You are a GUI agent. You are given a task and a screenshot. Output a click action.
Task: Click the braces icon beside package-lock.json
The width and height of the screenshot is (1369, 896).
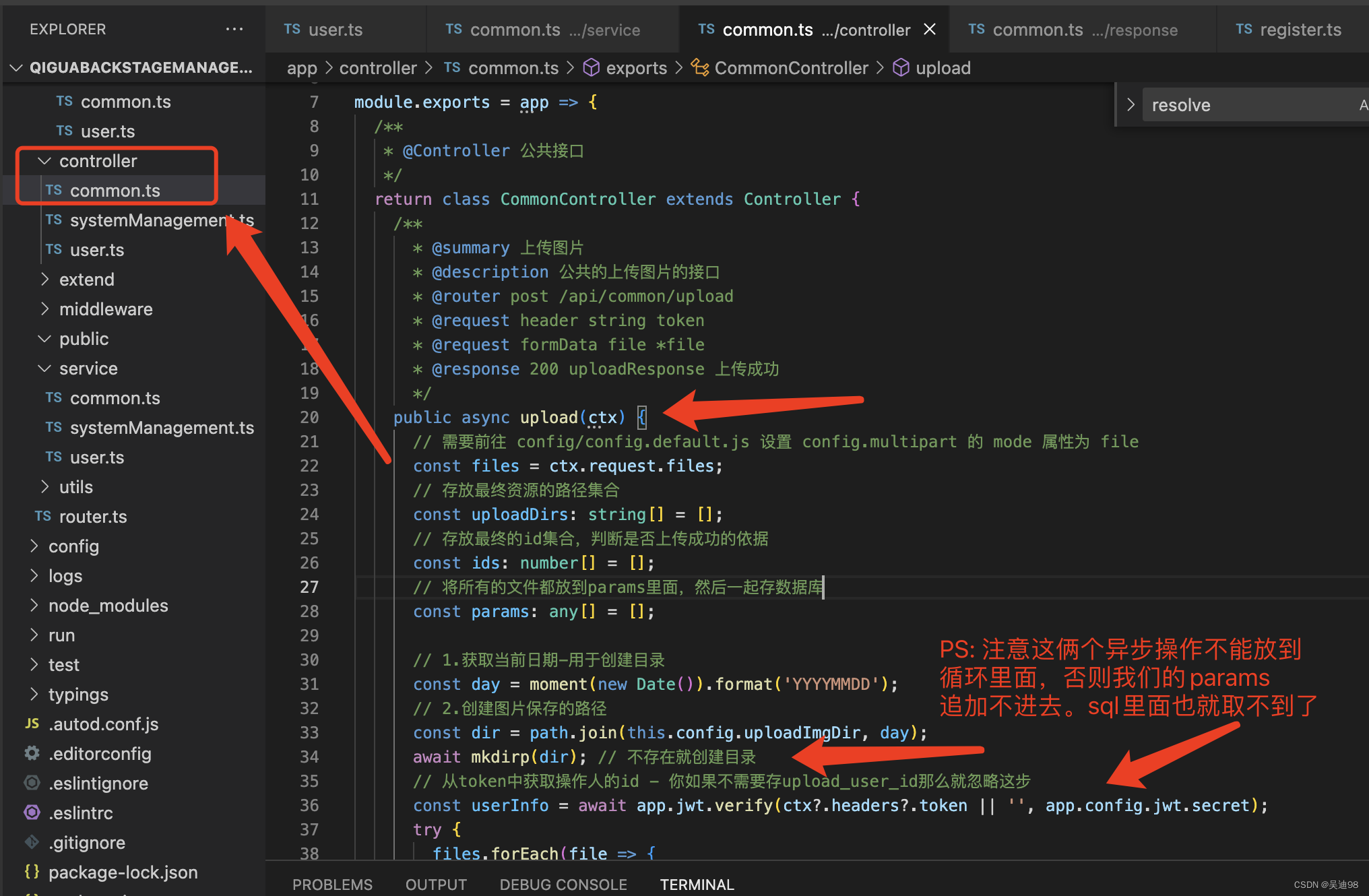[x=32, y=872]
